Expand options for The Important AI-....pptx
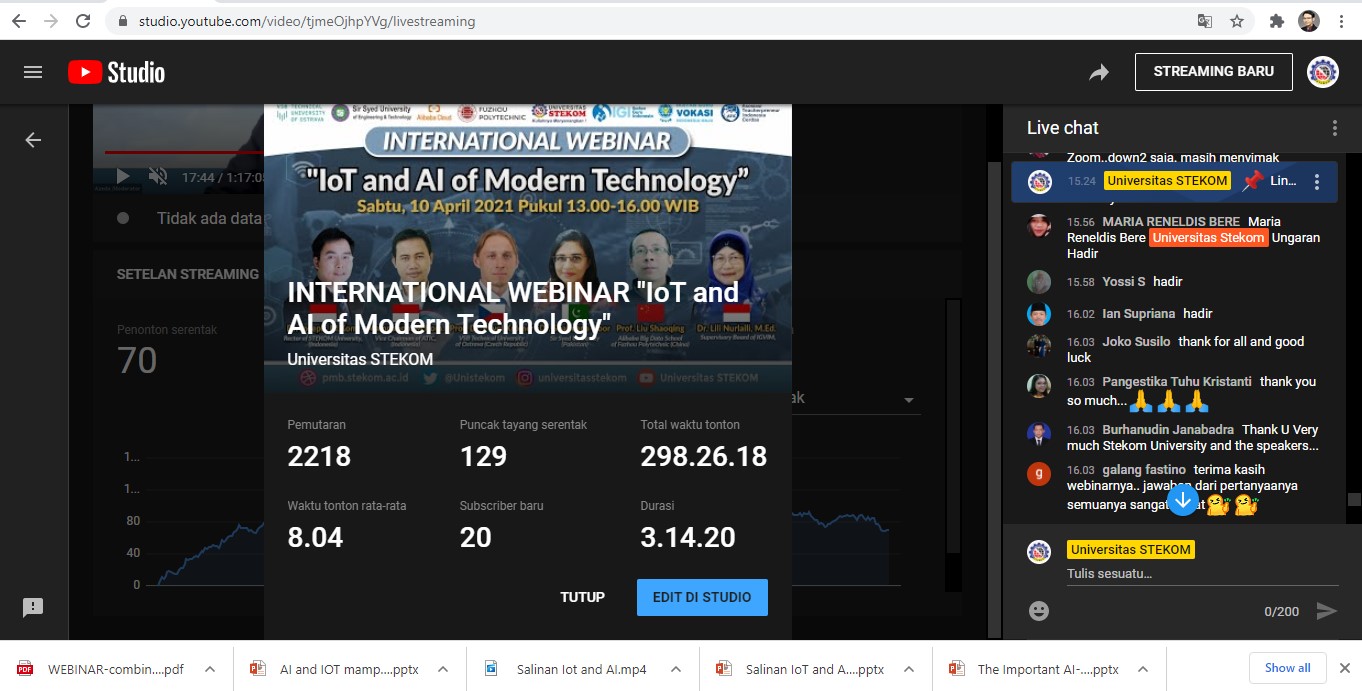 click(1143, 669)
